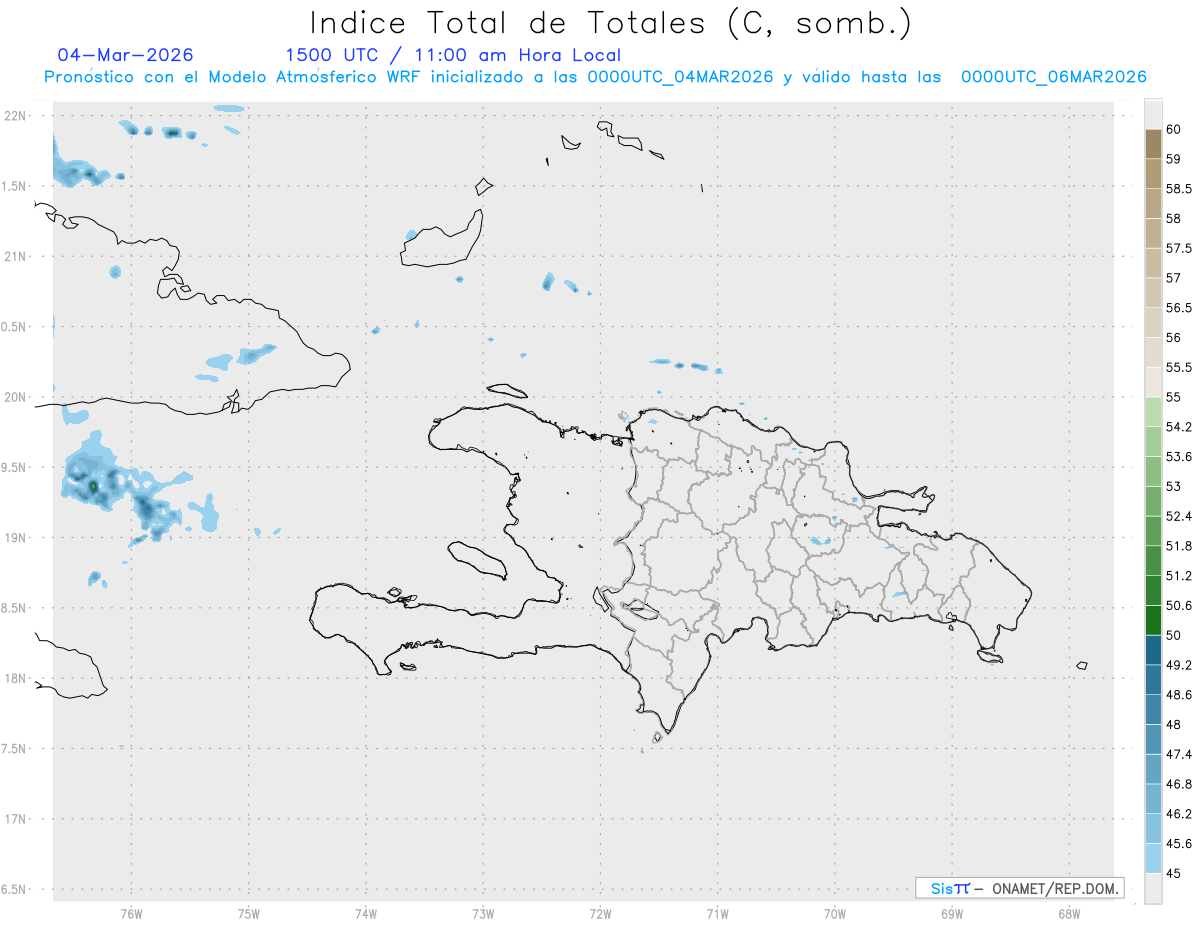
Task: Click the 'SisTT - ONAMET/REP.DOM.' credit box
Action: [x=1019, y=888]
